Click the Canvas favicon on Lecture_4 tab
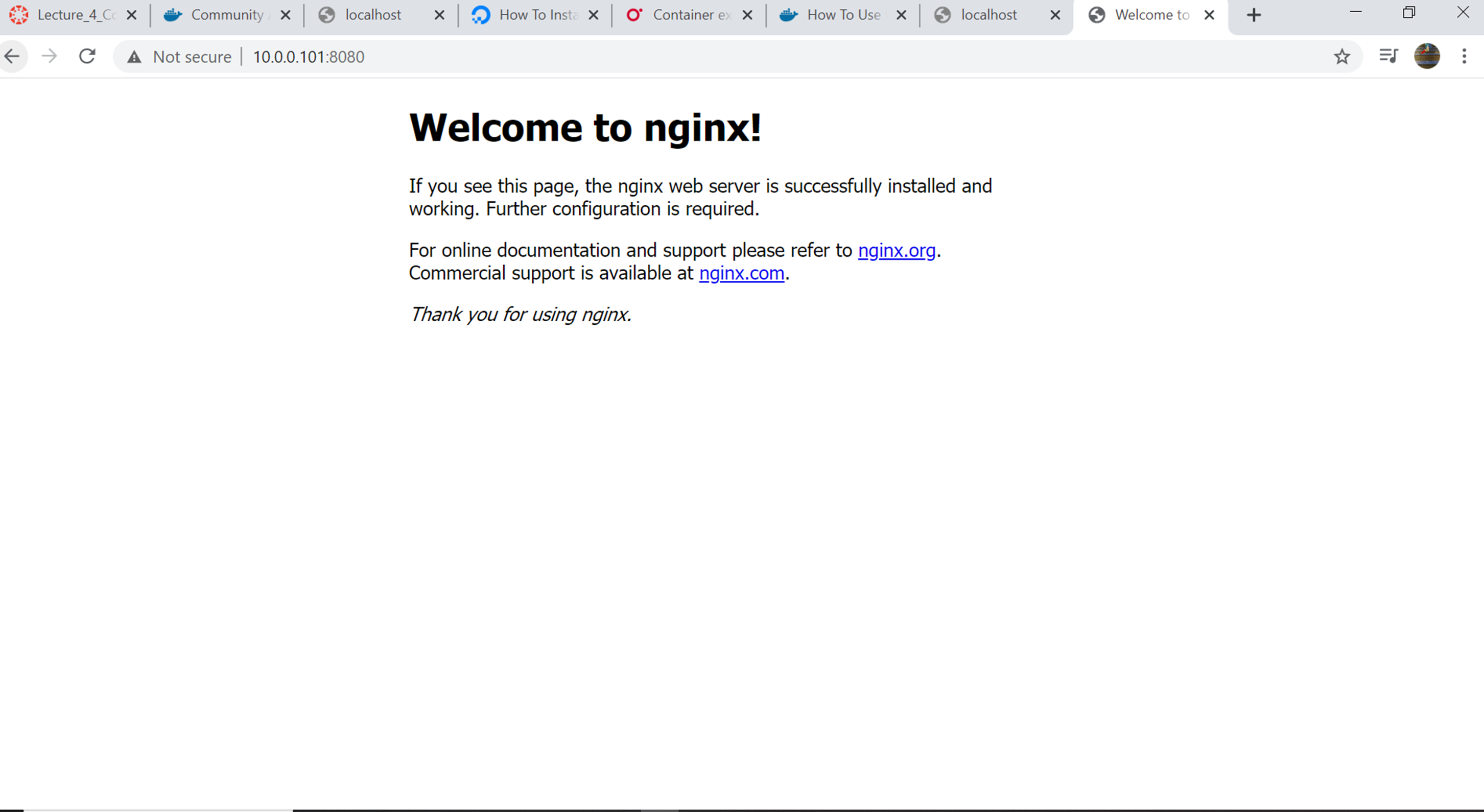The width and height of the screenshot is (1484, 812). (x=18, y=15)
